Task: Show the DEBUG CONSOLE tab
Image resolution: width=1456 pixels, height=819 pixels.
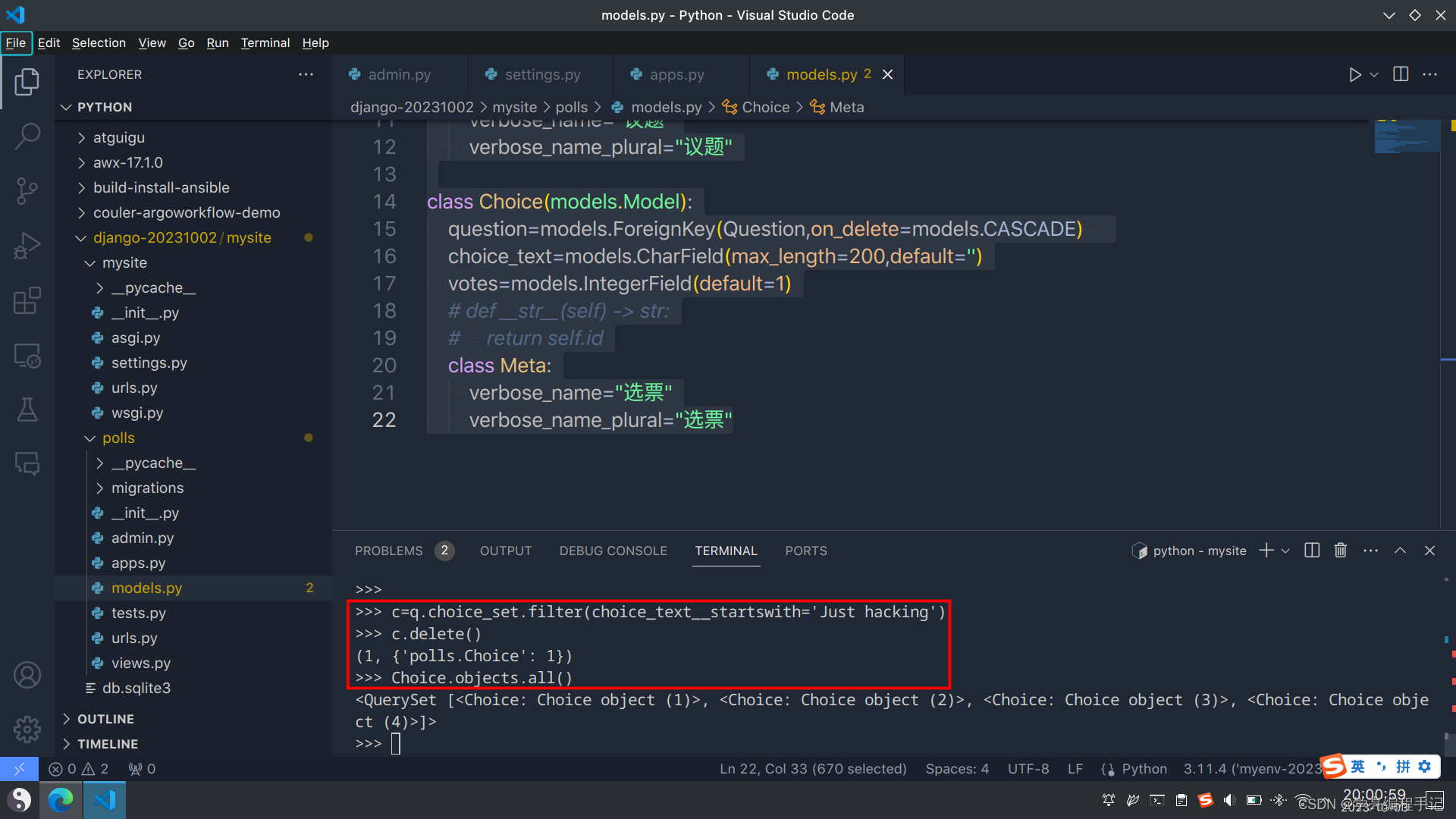Action: [613, 551]
